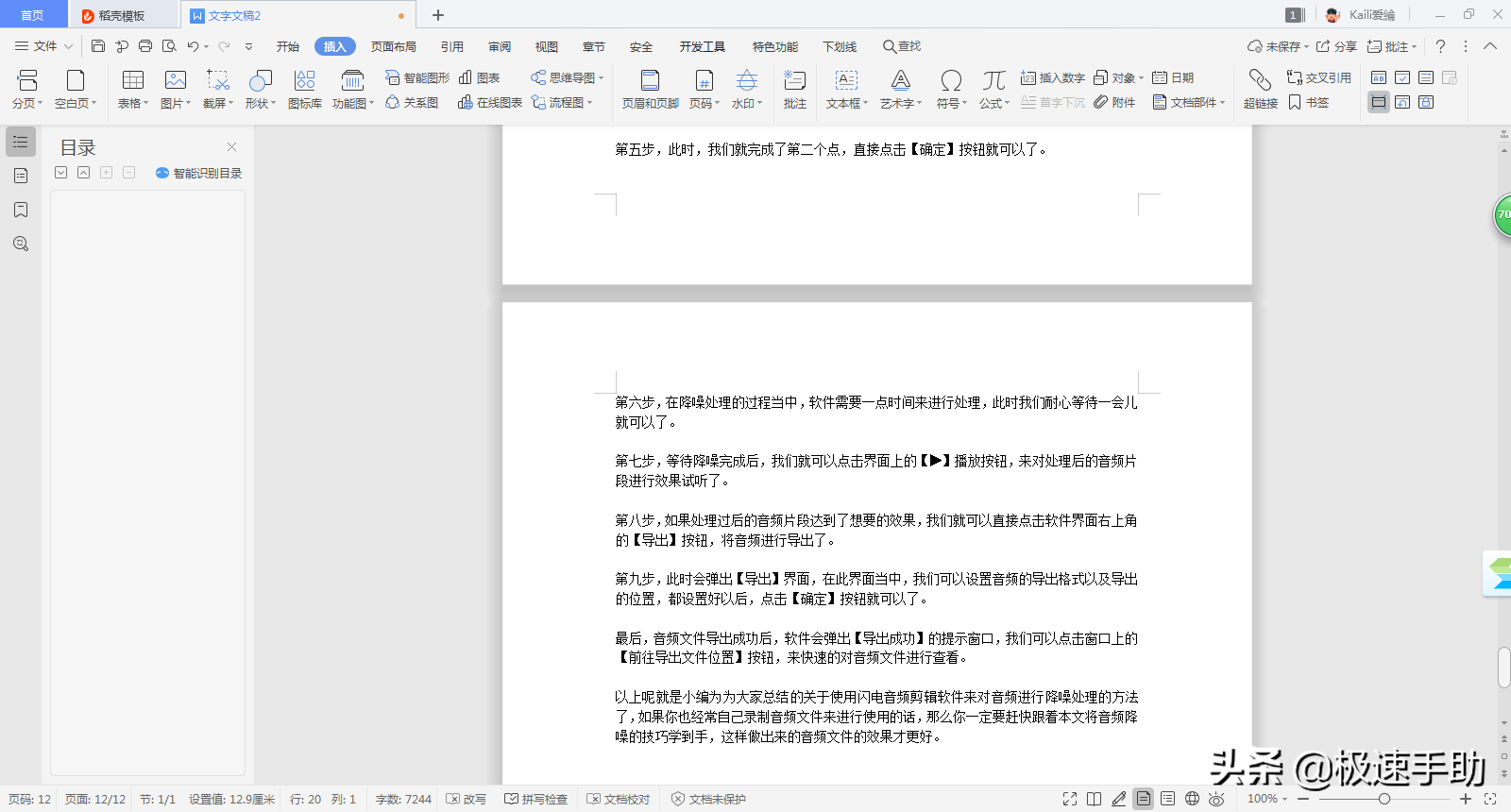This screenshot has height=812, width=1511.
Task: Click the zoom out minus button
Action: [1304, 799]
